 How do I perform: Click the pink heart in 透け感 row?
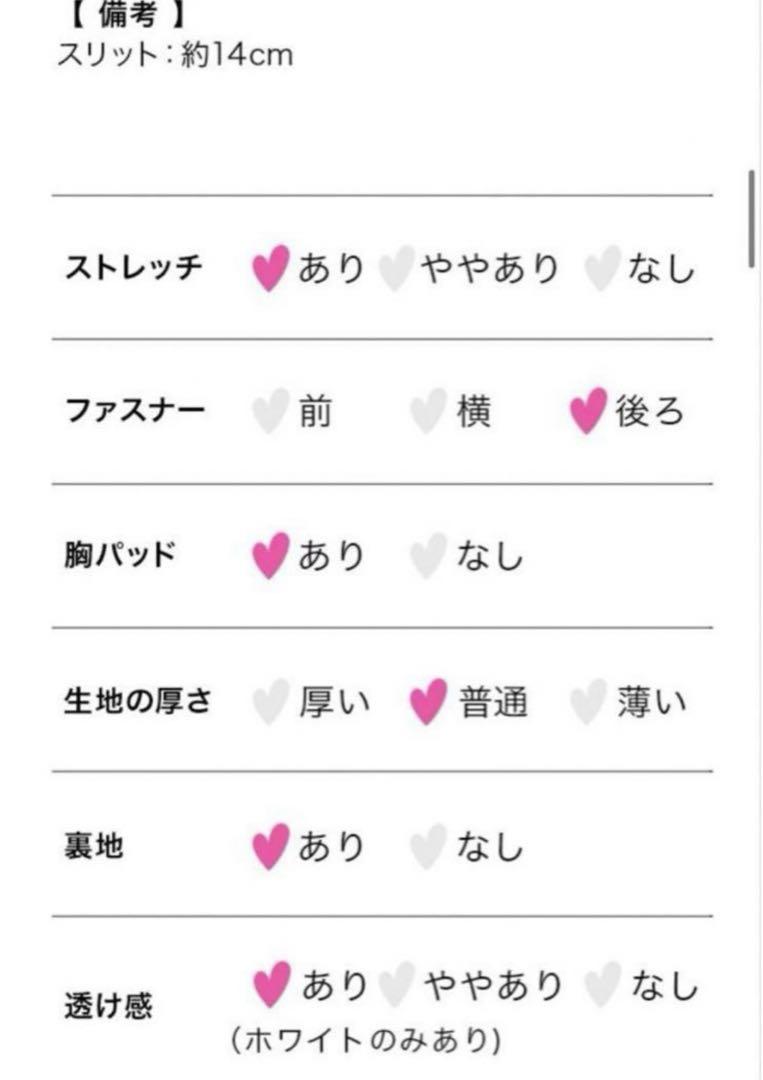click(271, 985)
